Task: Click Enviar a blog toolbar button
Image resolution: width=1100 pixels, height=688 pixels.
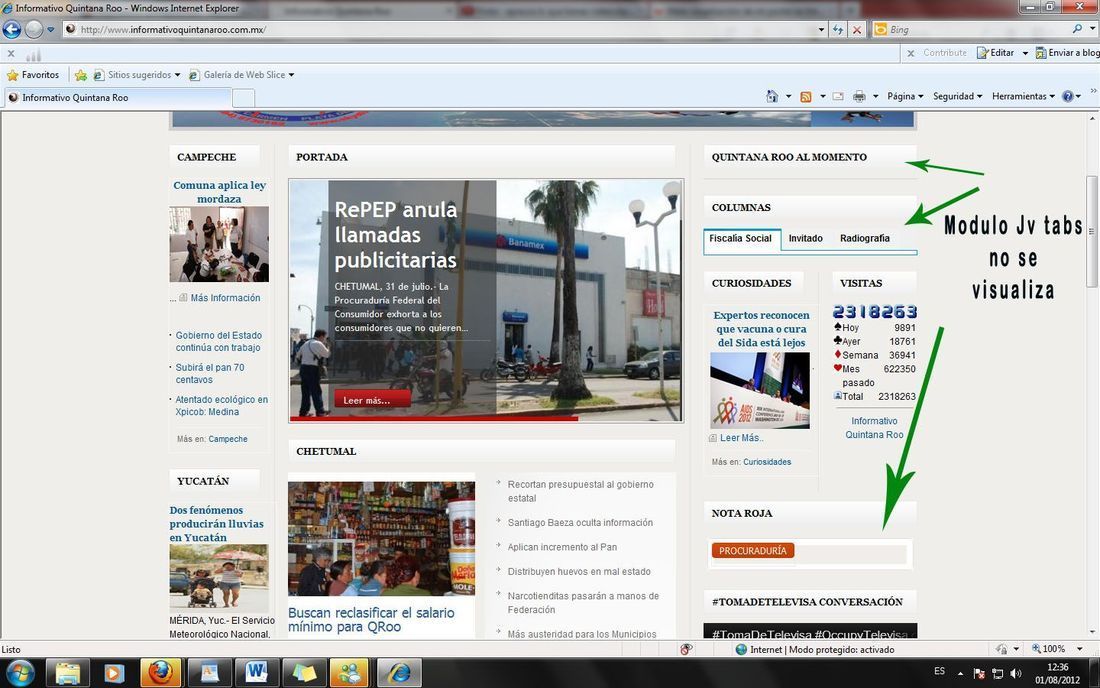Action: pyautogui.click(x=1068, y=53)
